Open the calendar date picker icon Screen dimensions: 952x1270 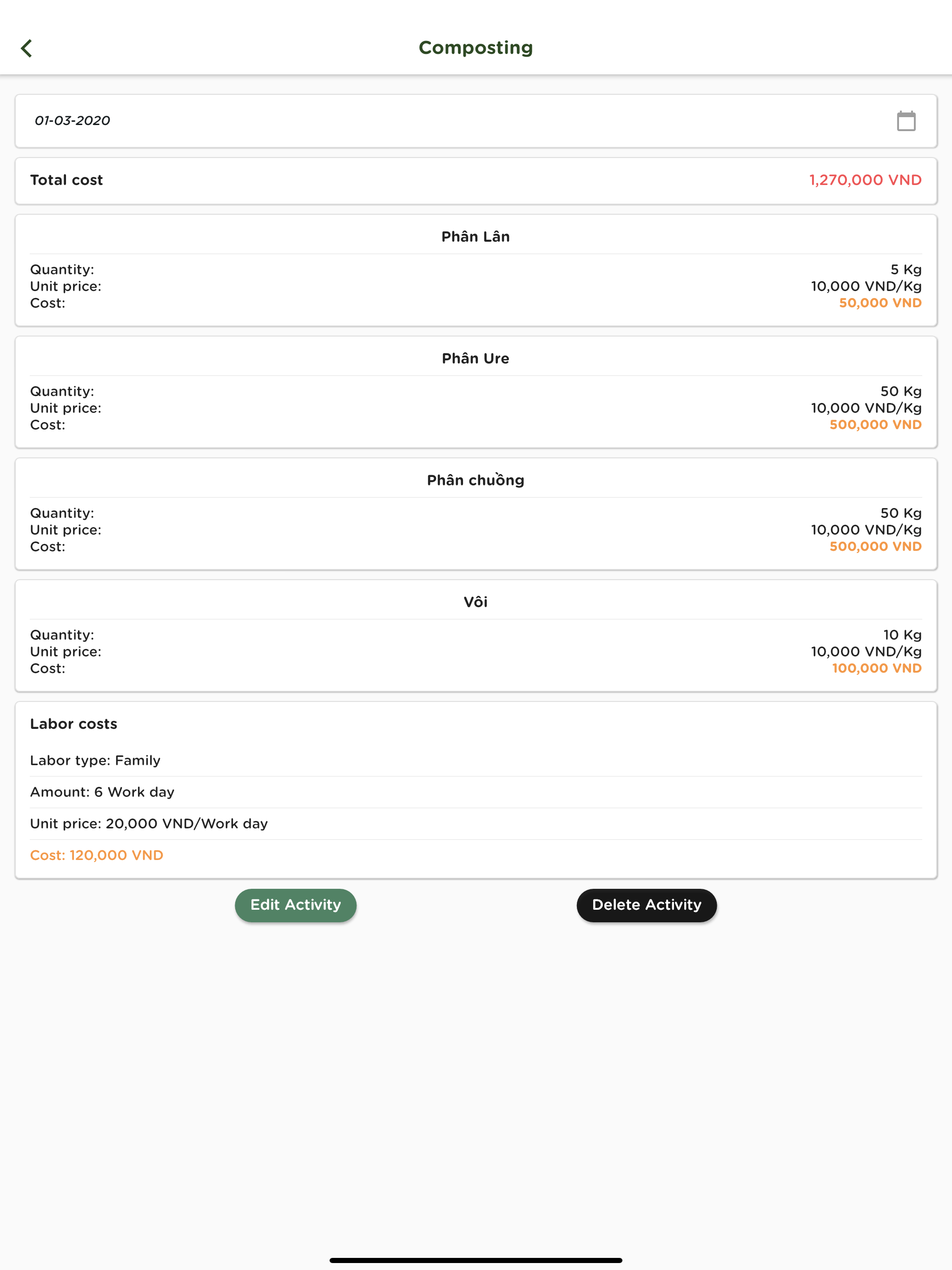(x=906, y=121)
